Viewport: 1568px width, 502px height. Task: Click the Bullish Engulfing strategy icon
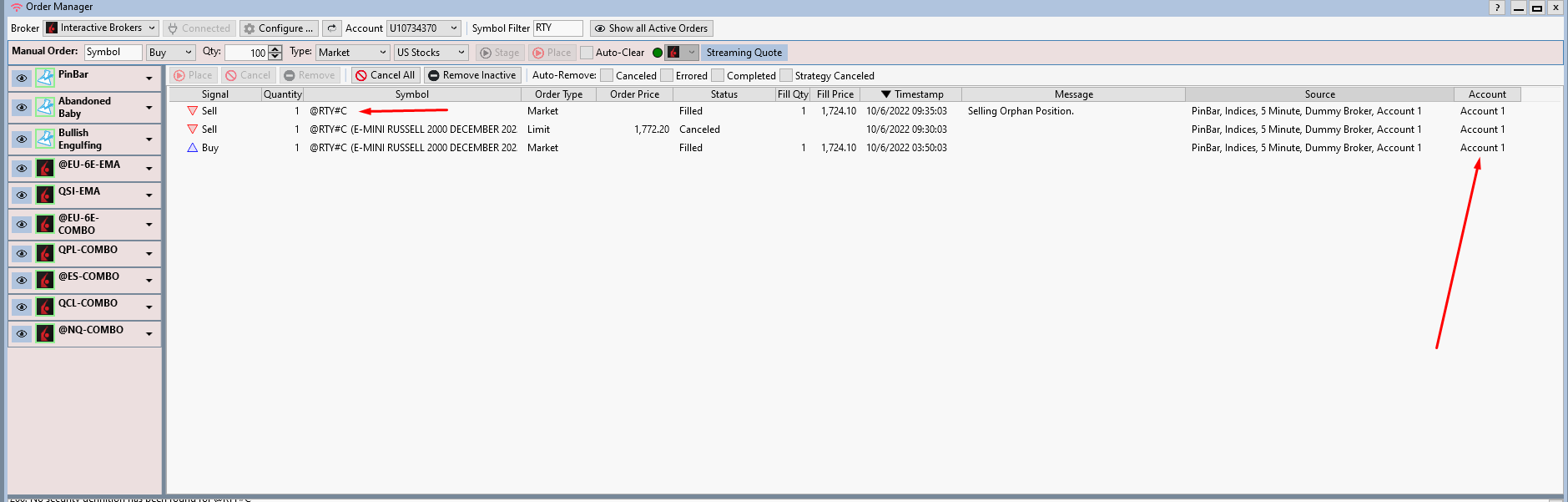tap(45, 139)
